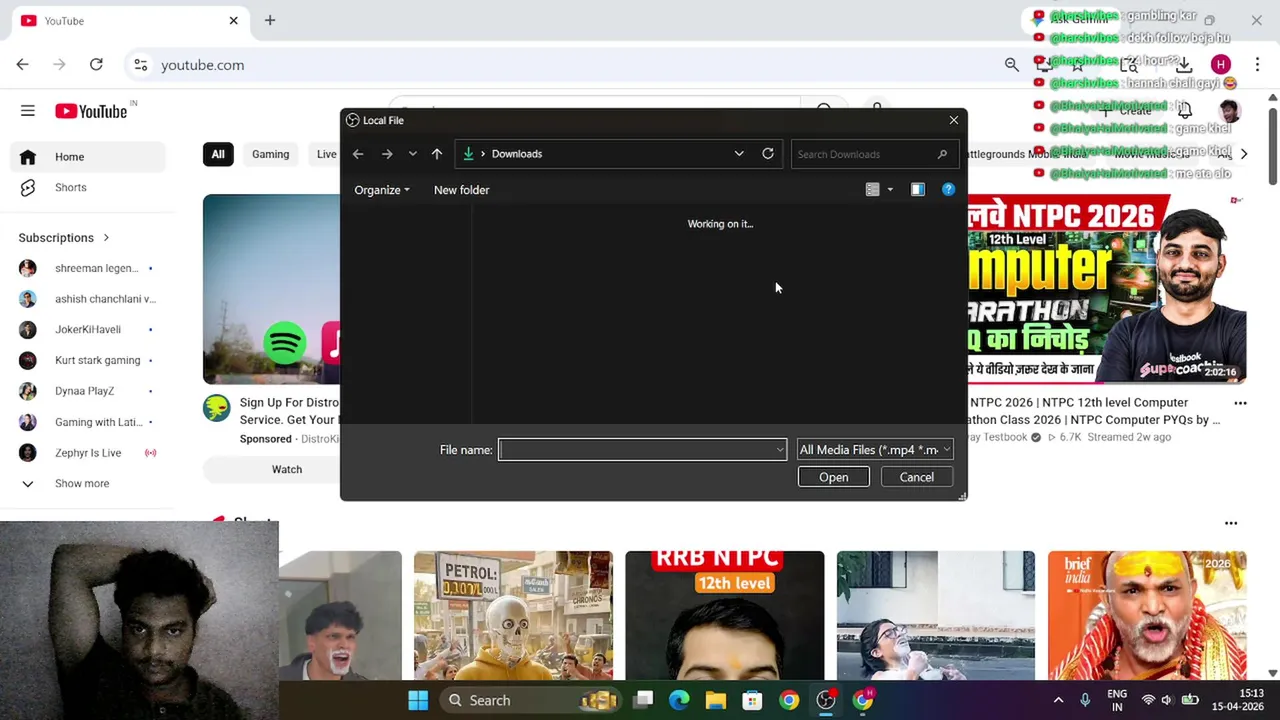Click the Downloads breadcrumb in address bar
The height and width of the screenshot is (720, 1280).
point(517,154)
